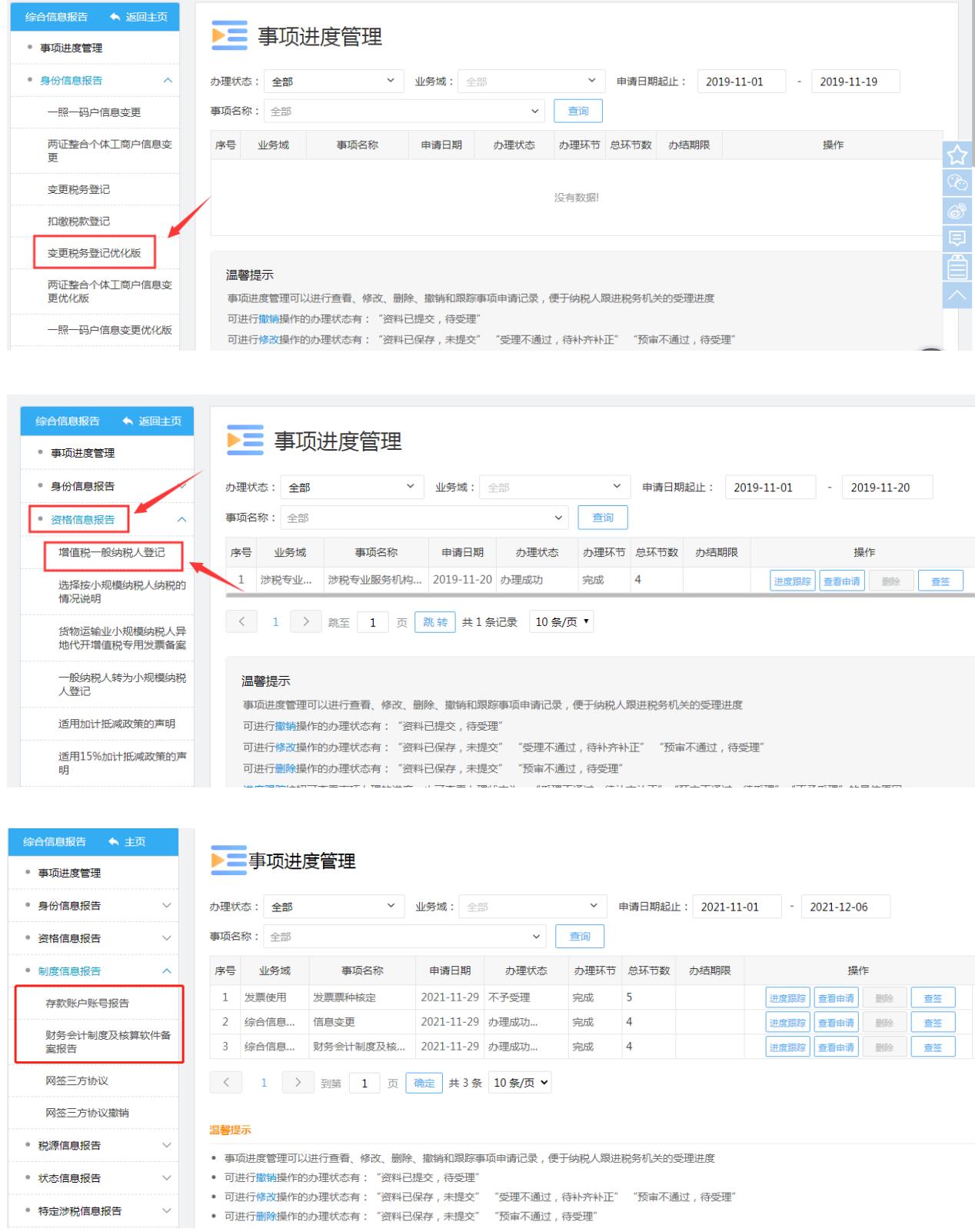Screen dimensions: 975x1232
Task: Click the star favorite icon in right sidebar
Action: coord(957,155)
